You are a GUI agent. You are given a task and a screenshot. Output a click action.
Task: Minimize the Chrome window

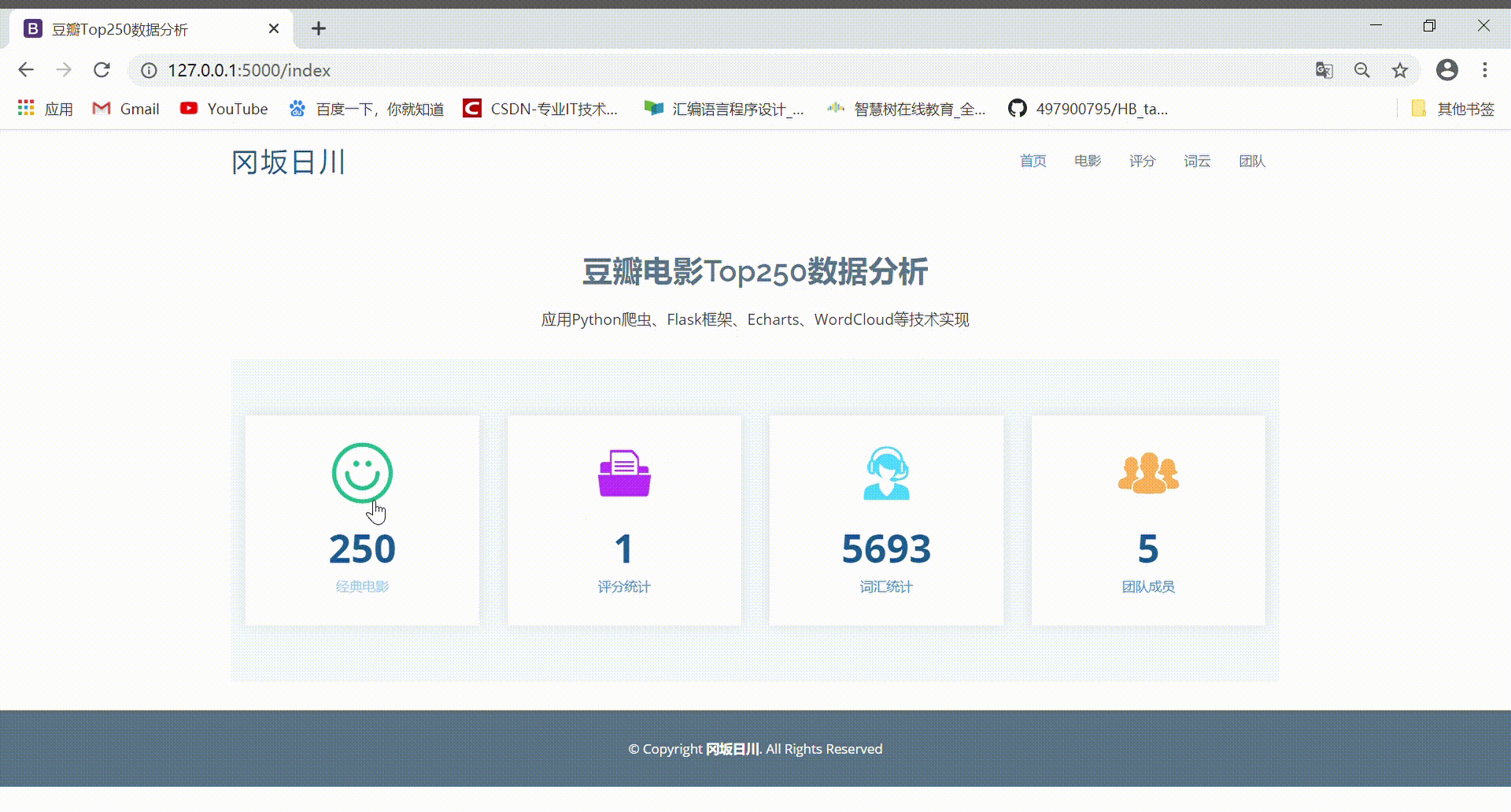tap(1376, 26)
